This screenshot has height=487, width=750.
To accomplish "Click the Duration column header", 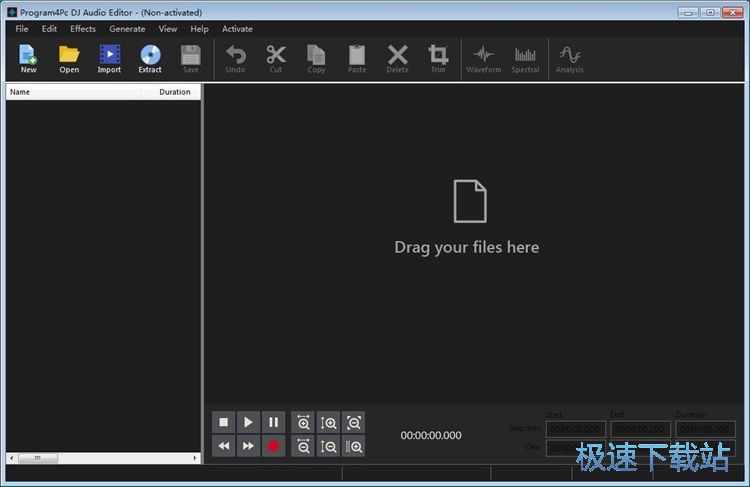I will [174, 92].
